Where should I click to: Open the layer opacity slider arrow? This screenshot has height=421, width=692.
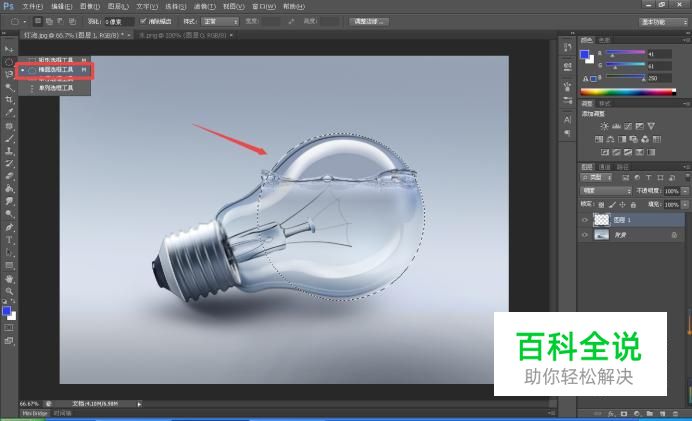[685, 191]
